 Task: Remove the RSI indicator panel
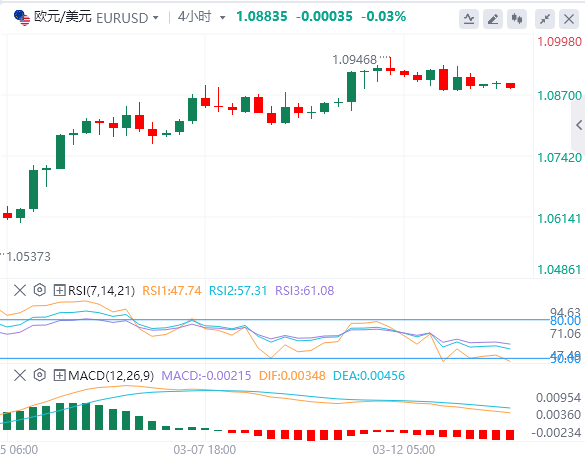[20, 290]
